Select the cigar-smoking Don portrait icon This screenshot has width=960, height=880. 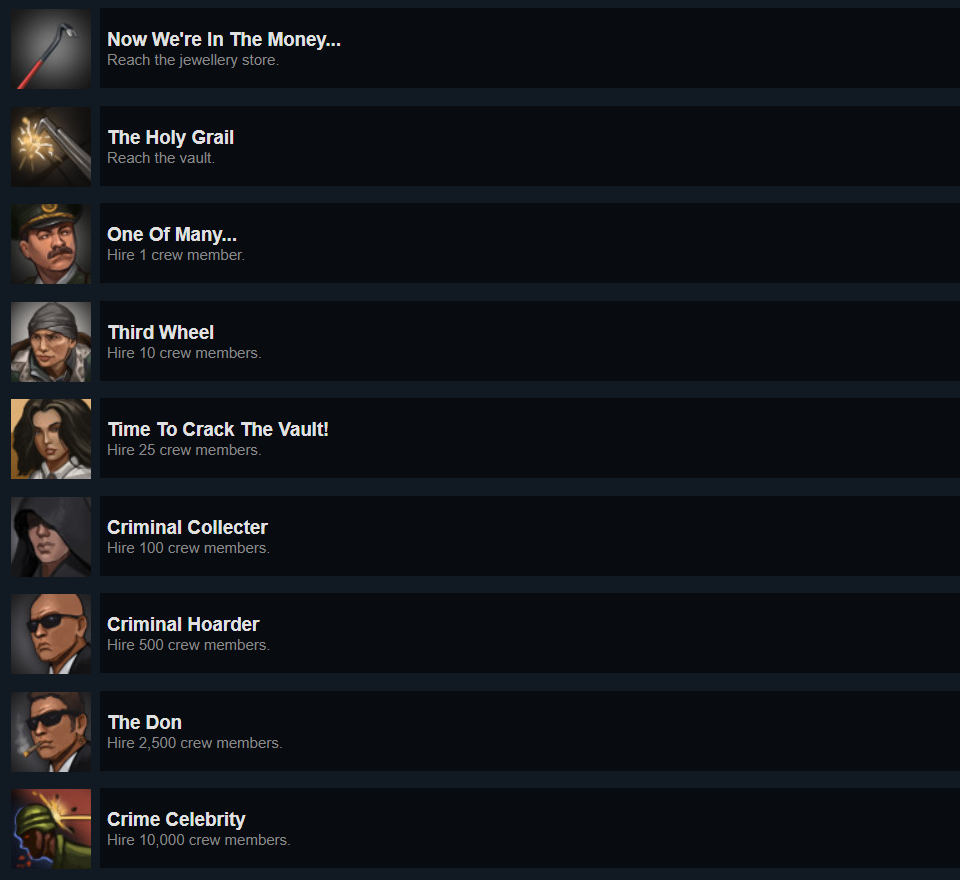pos(51,731)
